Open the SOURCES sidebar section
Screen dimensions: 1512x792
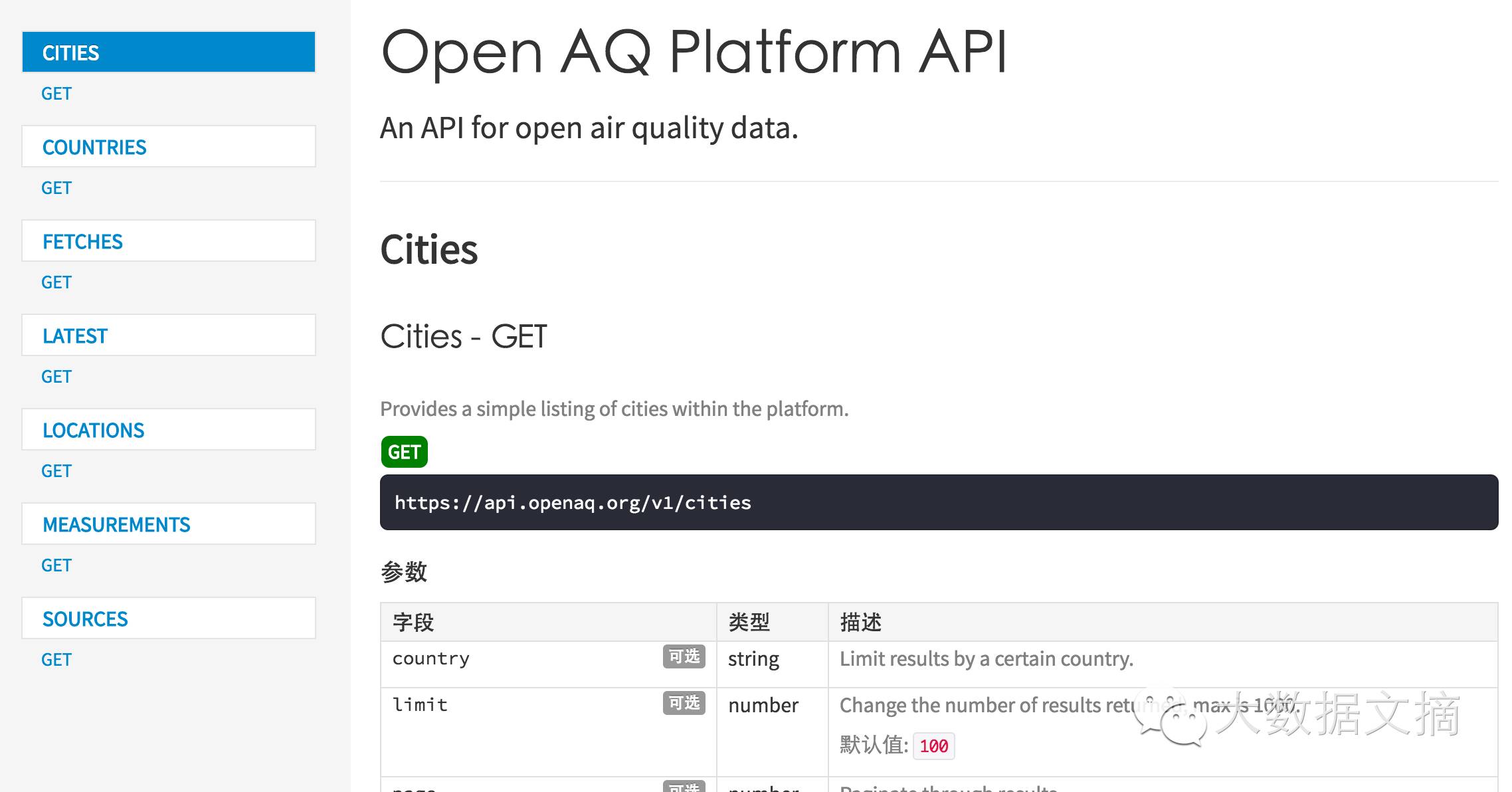coord(168,619)
